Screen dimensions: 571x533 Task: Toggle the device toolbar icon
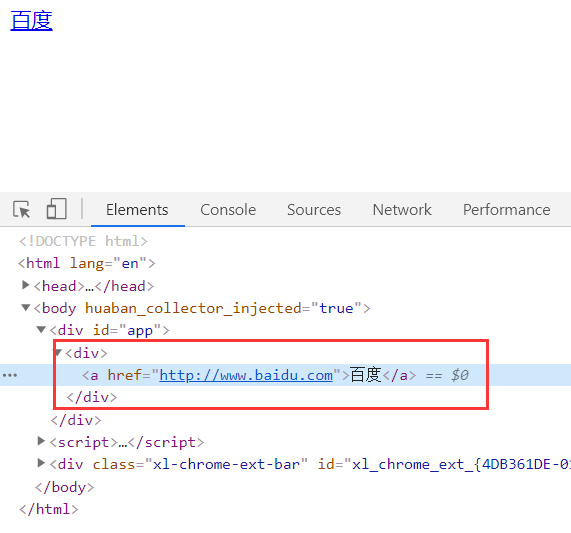[56, 209]
